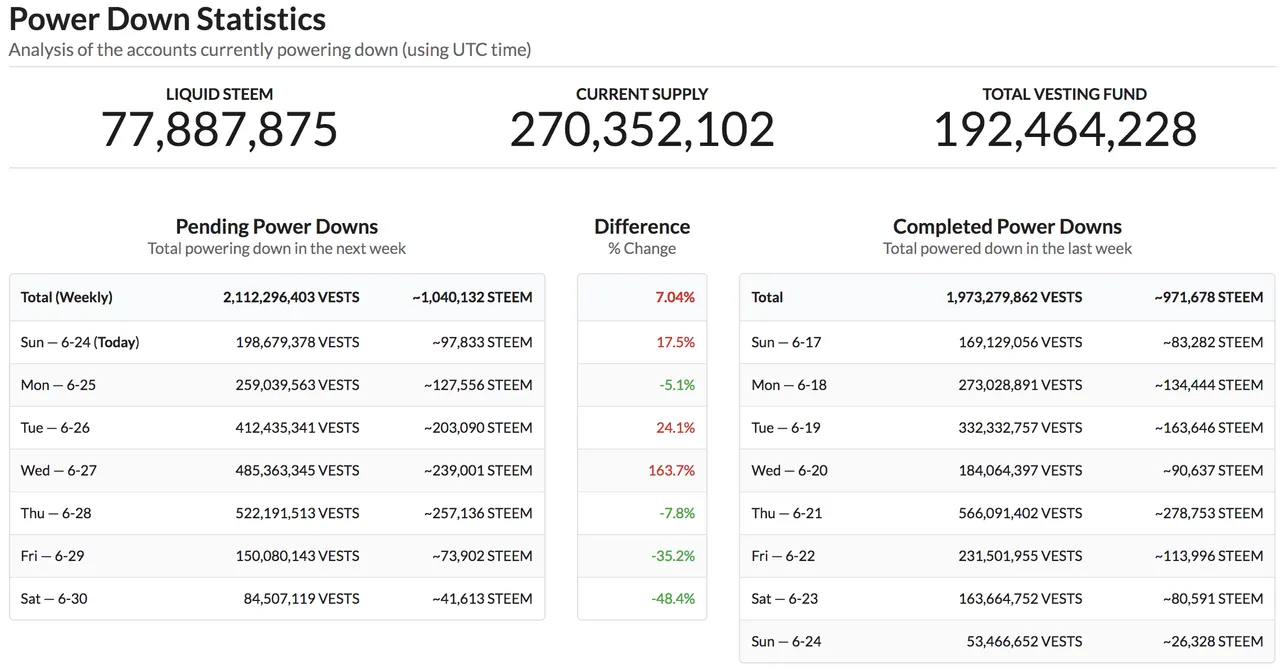The width and height of the screenshot is (1280, 671).
Task: Select the Sat — 6-30 pending row
Action: [x=277, y=599]
